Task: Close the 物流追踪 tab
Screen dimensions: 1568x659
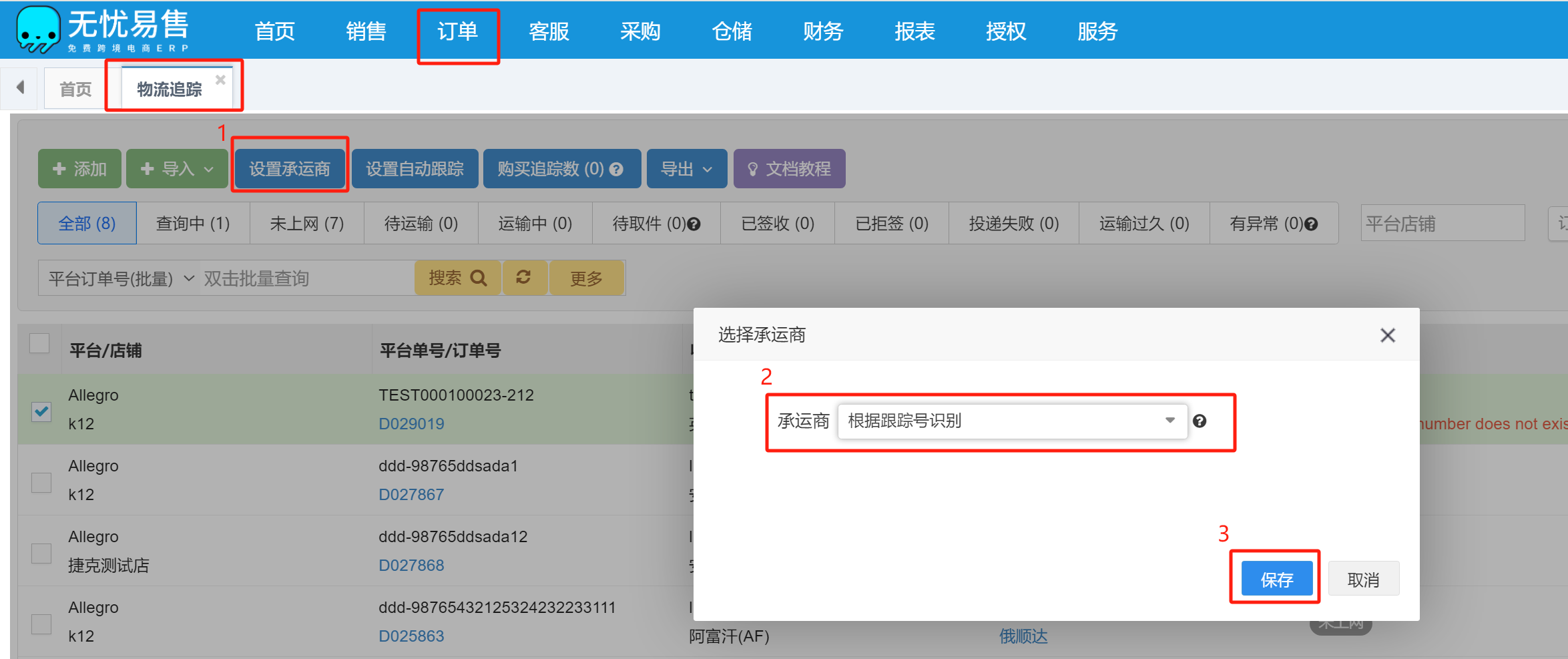Action: (220, 79)
